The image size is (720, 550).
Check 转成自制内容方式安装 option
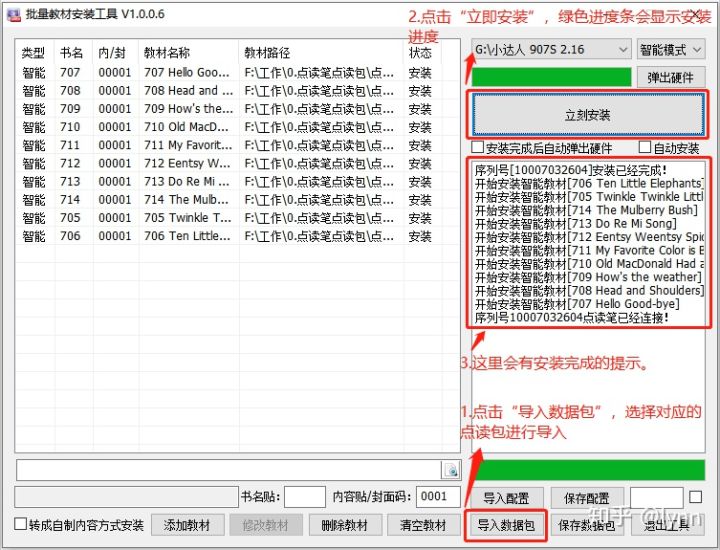pos(21,524)
